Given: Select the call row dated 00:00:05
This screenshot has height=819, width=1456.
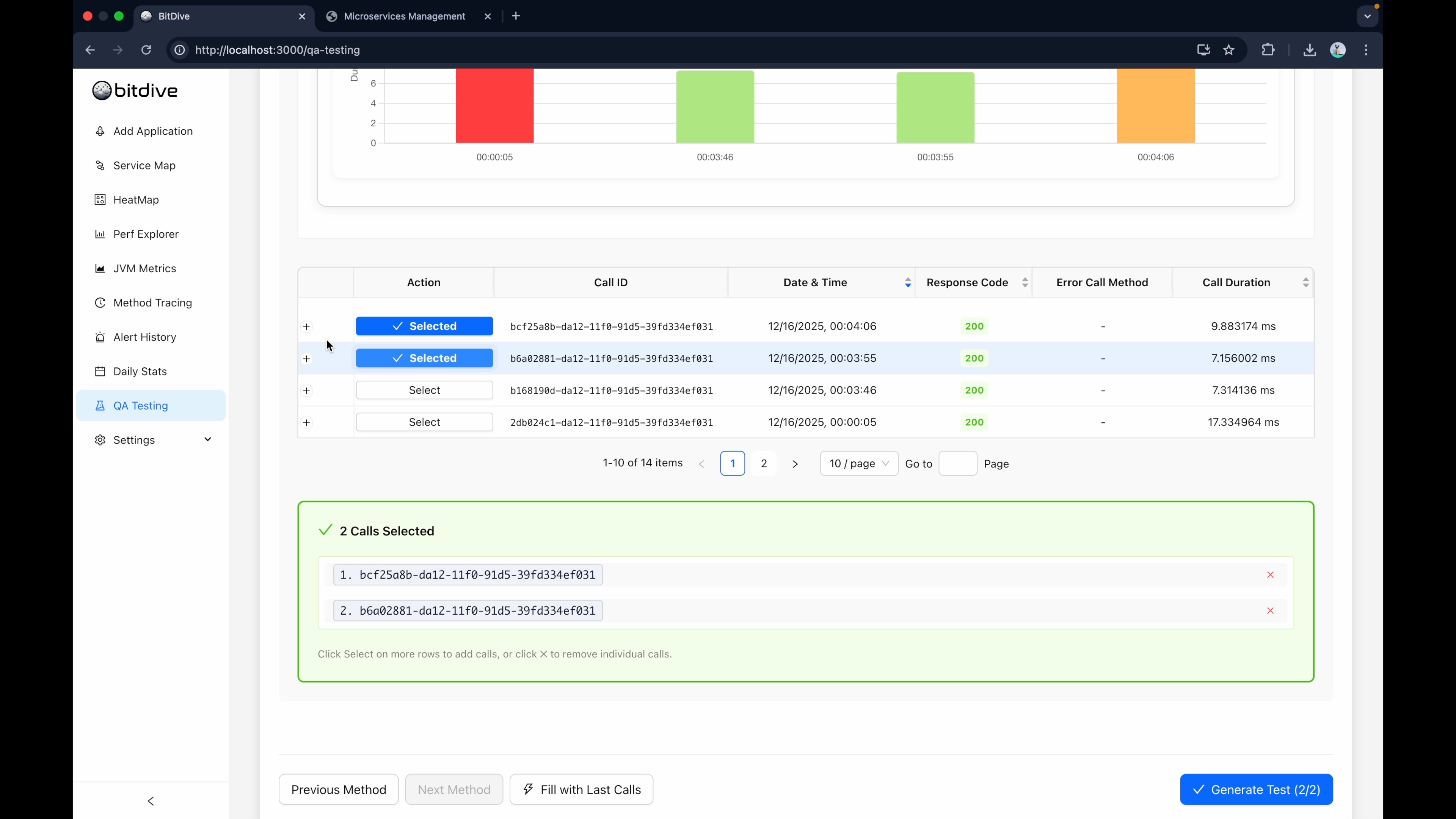Looking at the screenshot, I should (424, 422).
